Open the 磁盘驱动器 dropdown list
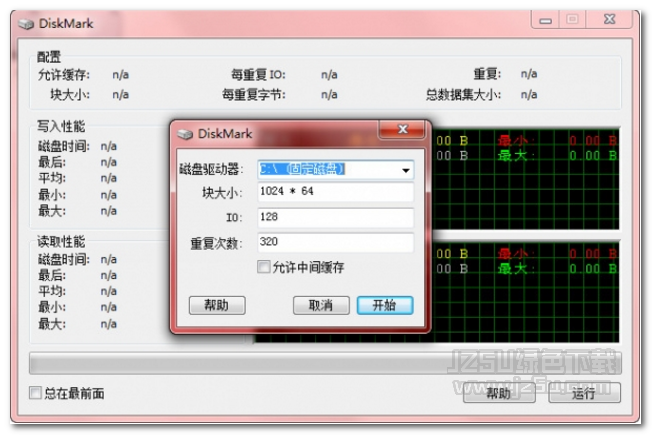Image resolution: width=652 pixels, height=435 pixels. click(x=405, y=170)
